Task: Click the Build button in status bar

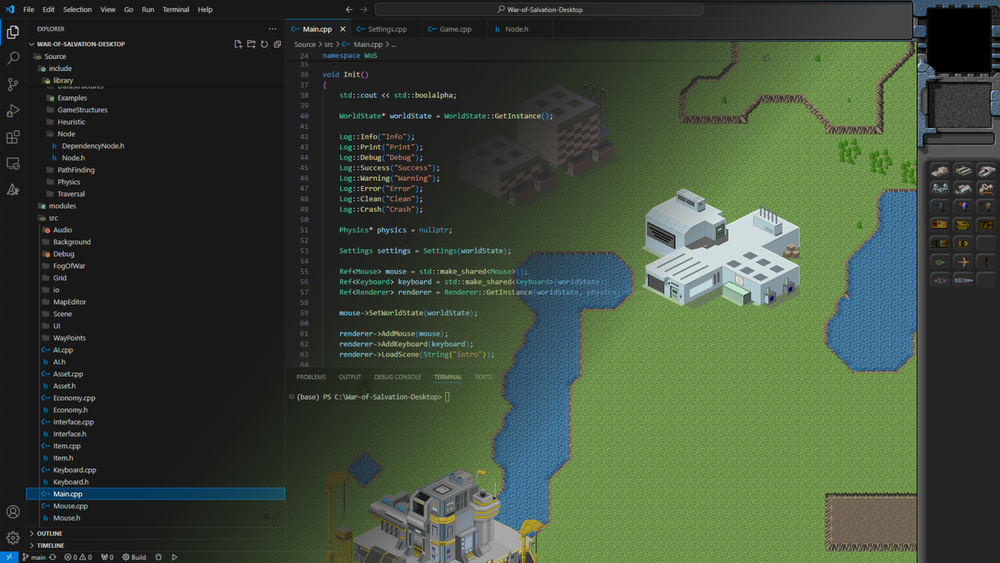Action: click(x=134, y=557)
